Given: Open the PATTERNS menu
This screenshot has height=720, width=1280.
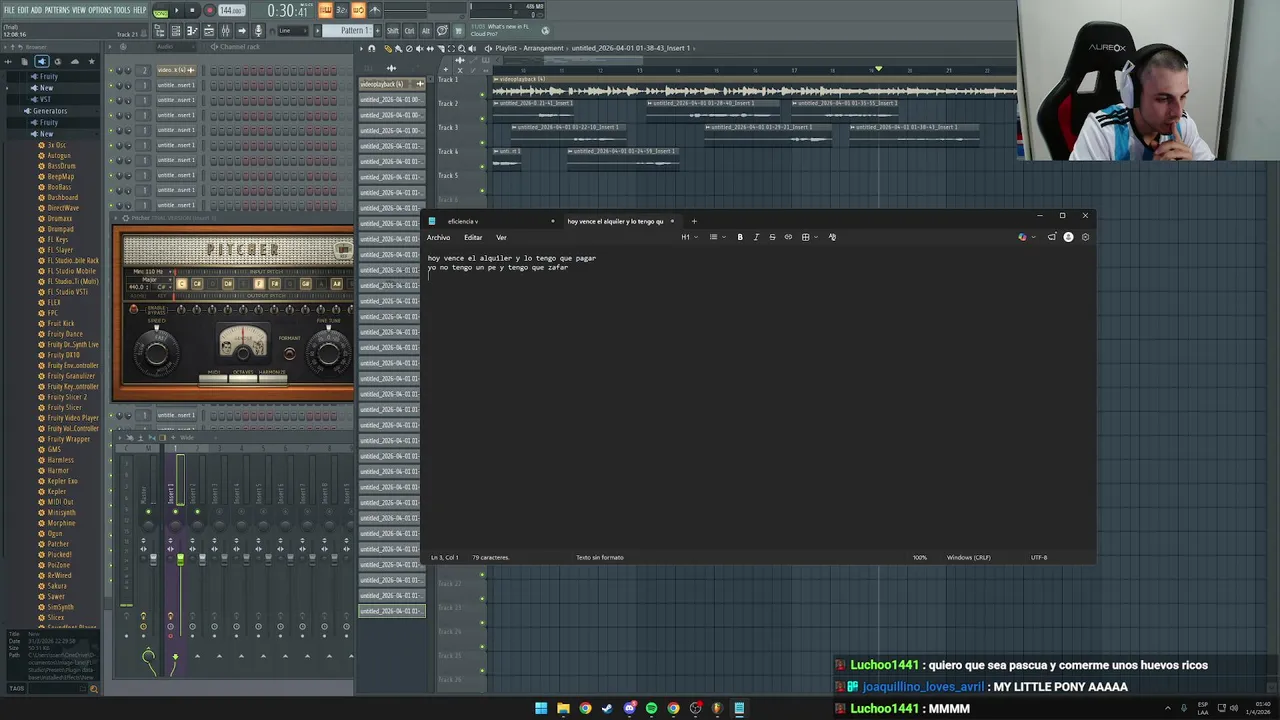Looking at the screenshot, I should tap(57, 10).
